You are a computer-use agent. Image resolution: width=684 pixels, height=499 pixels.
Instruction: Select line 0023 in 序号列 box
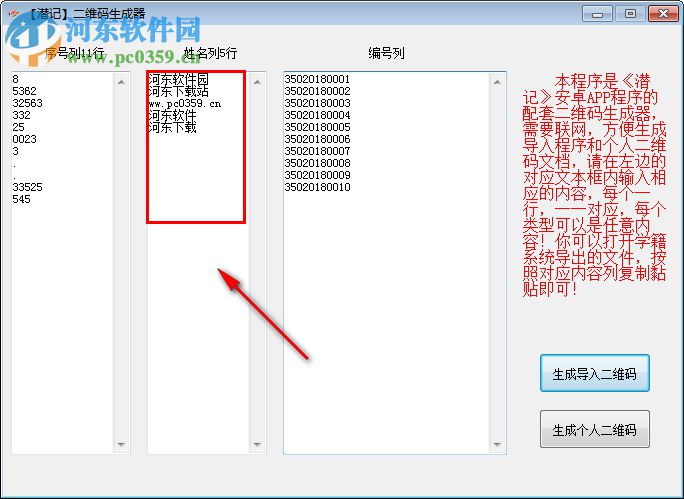pos(24,139)
